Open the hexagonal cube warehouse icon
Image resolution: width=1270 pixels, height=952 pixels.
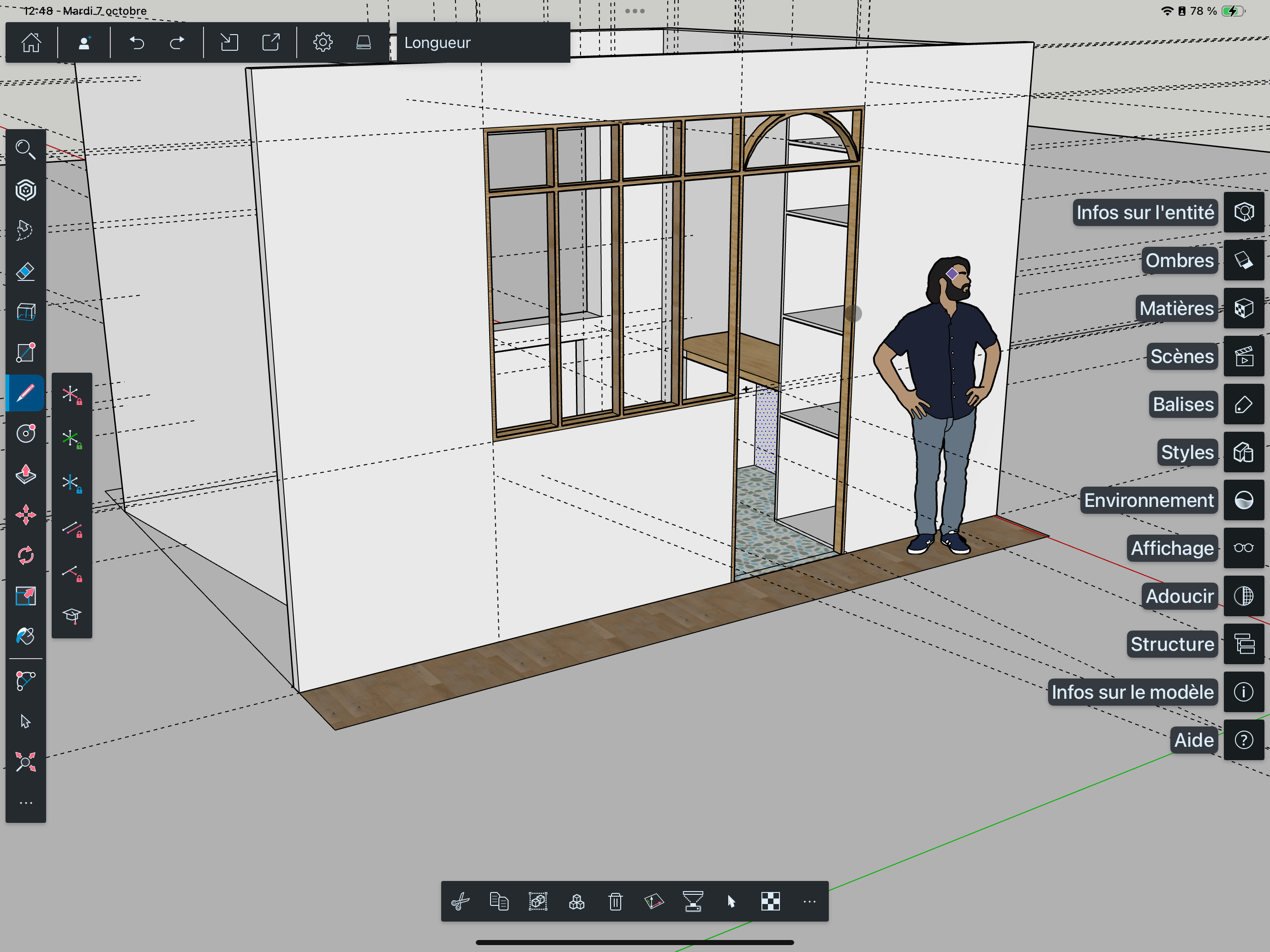25,190
